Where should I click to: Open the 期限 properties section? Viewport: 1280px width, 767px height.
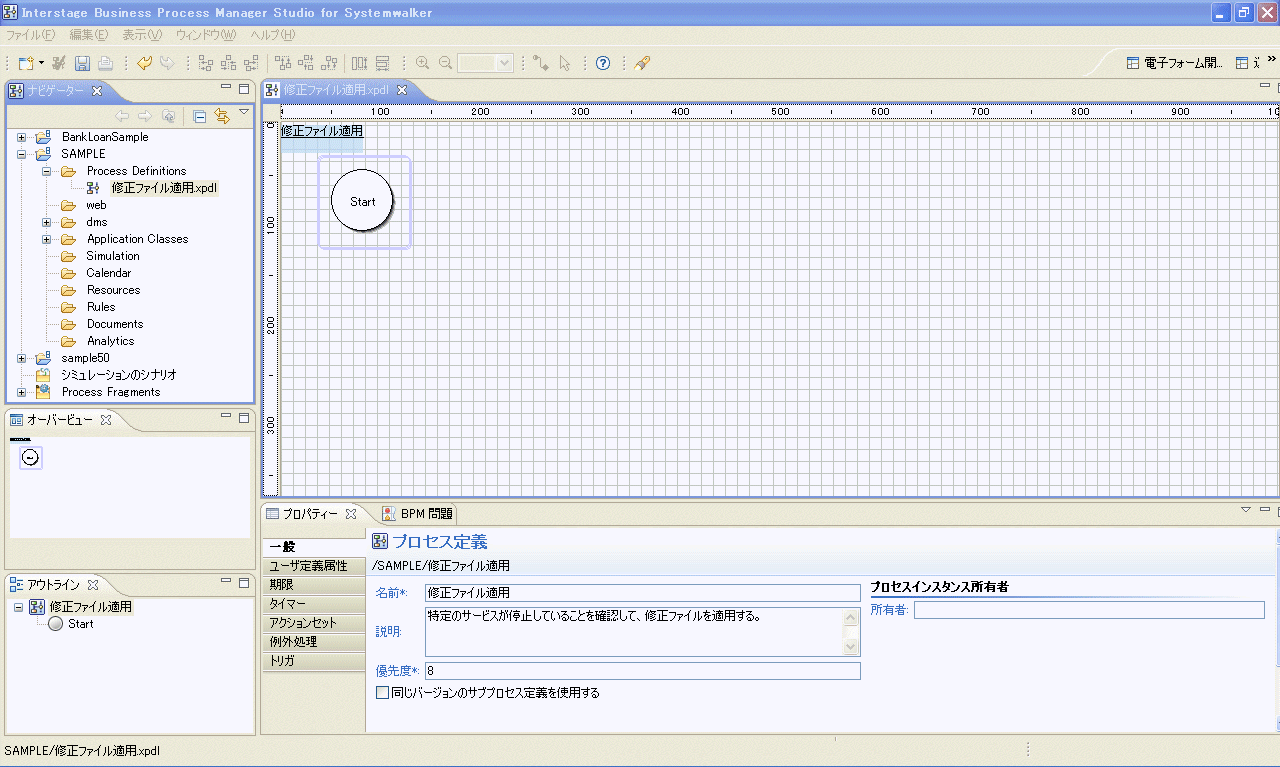(x=313, y=585)
